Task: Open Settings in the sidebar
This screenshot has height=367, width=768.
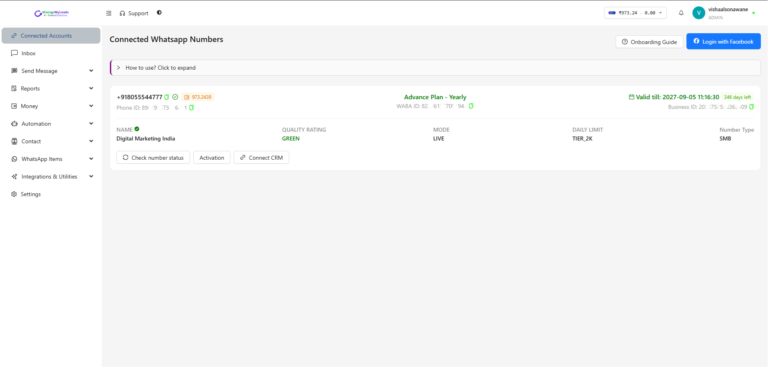Action: [x=51, y=195]
